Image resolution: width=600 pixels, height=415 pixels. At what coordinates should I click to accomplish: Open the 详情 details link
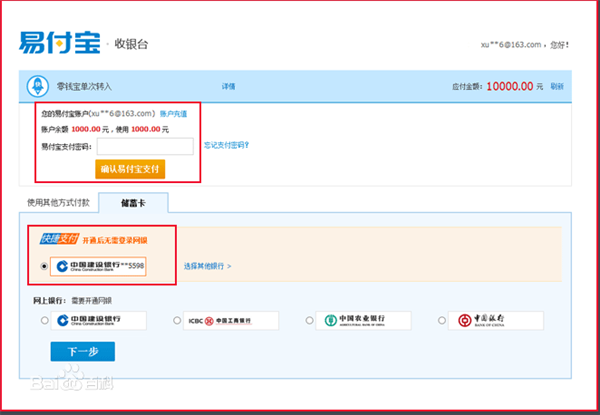point(228,86)
